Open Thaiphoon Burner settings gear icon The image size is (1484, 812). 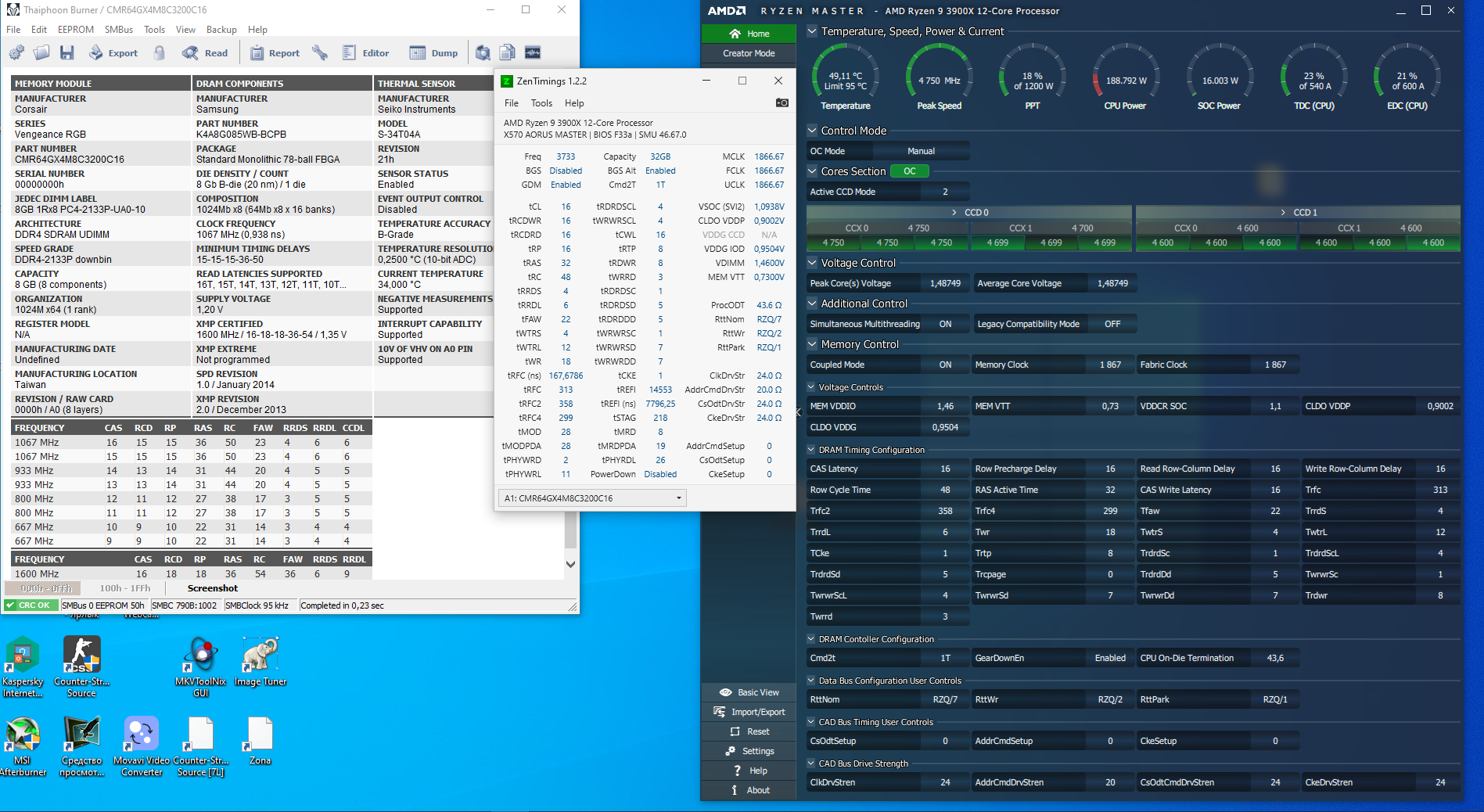tap(16, 52)
